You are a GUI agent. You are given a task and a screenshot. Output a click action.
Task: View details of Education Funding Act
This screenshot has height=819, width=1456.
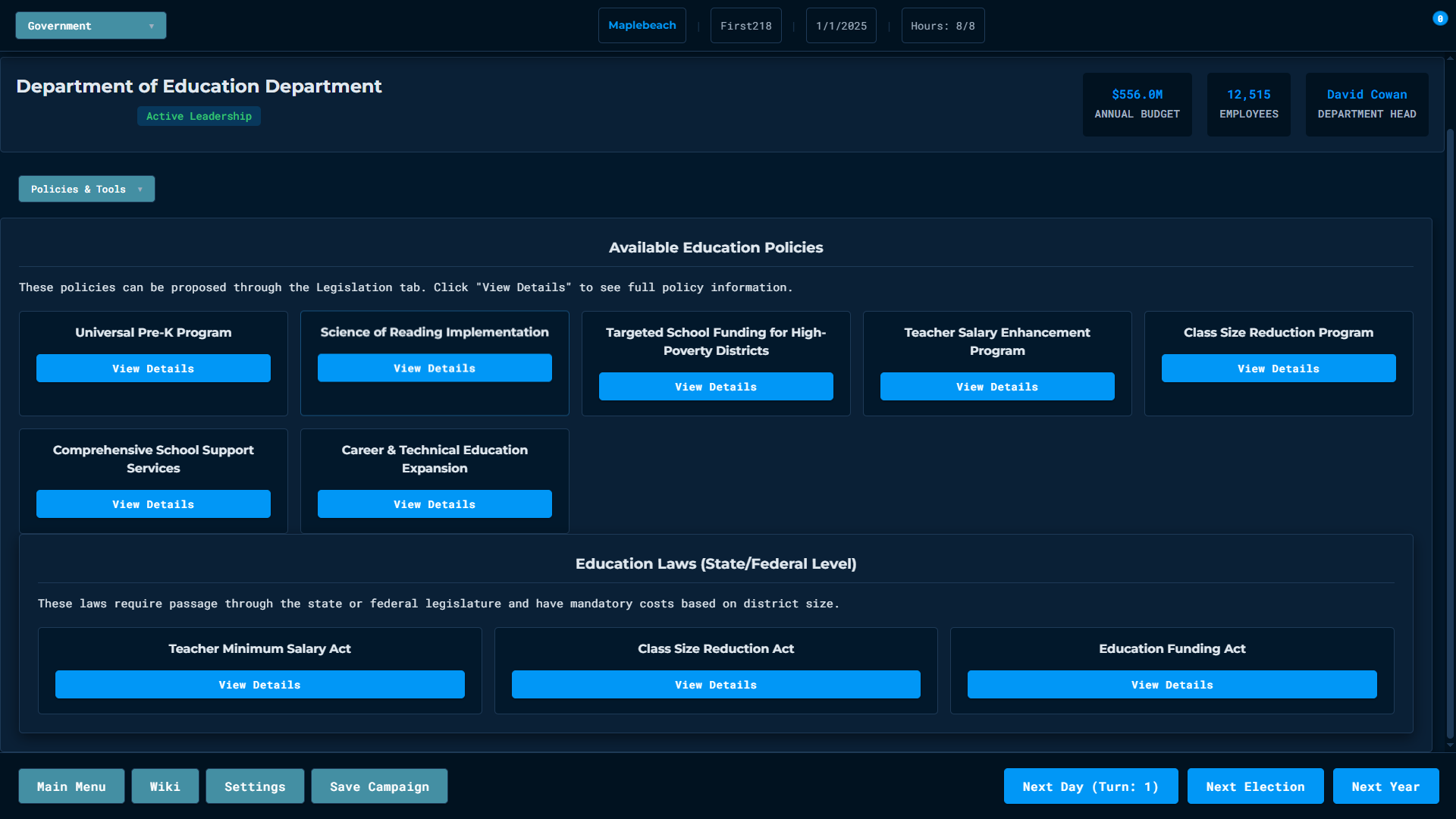1172,685
